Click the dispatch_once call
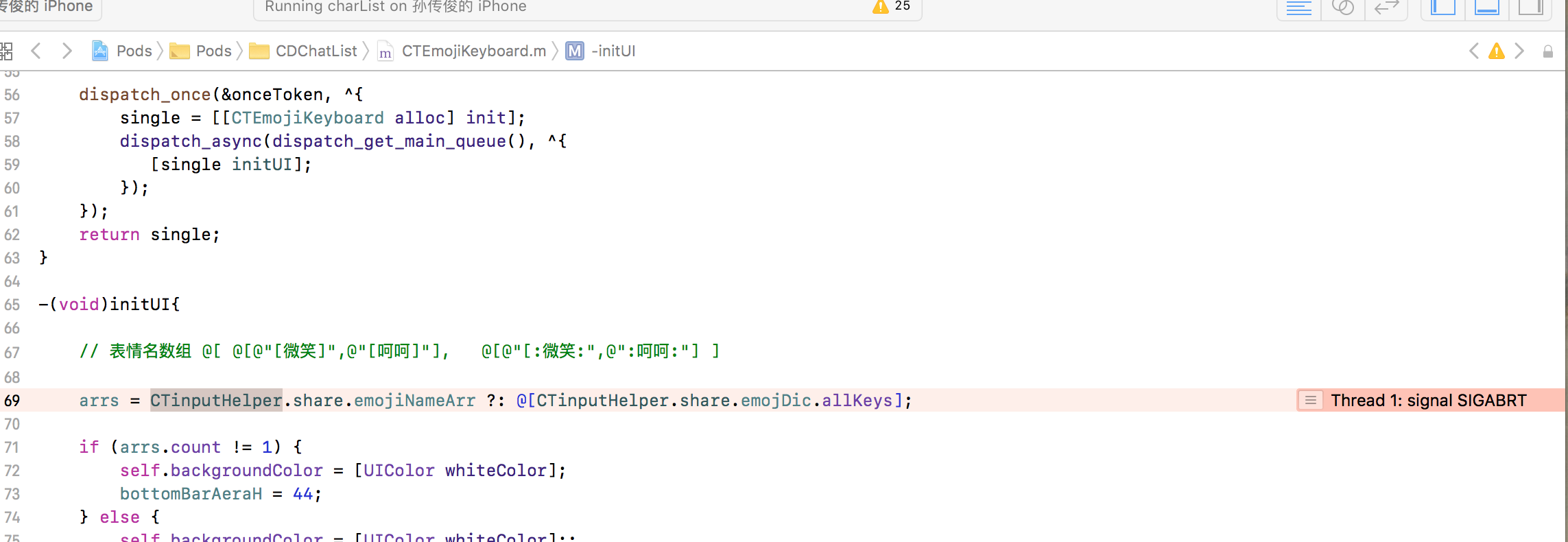This screenshot has width=1568, height=542. [x=145, y=95]
